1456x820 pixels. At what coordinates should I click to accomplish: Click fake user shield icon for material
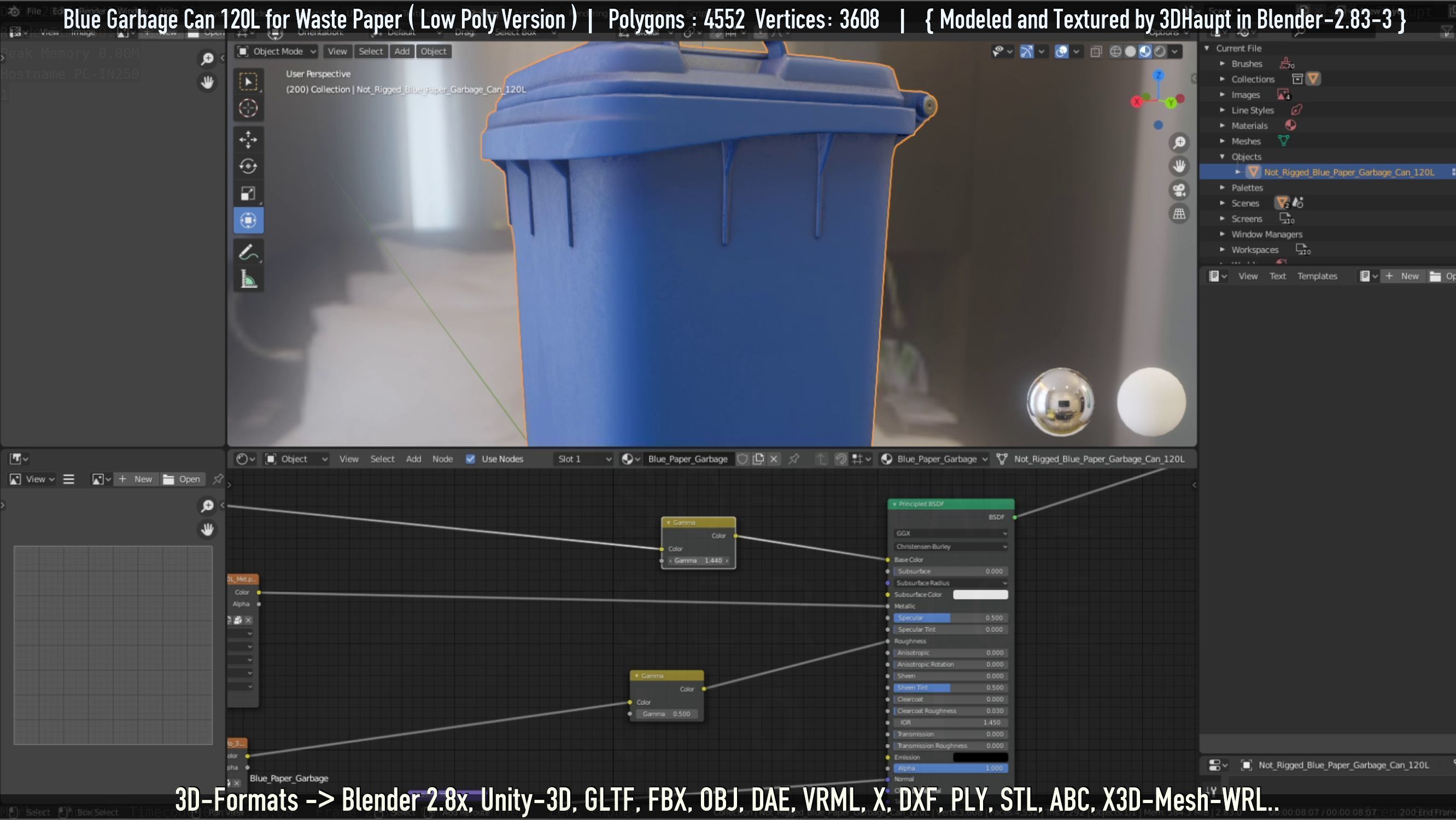(742, 458)
